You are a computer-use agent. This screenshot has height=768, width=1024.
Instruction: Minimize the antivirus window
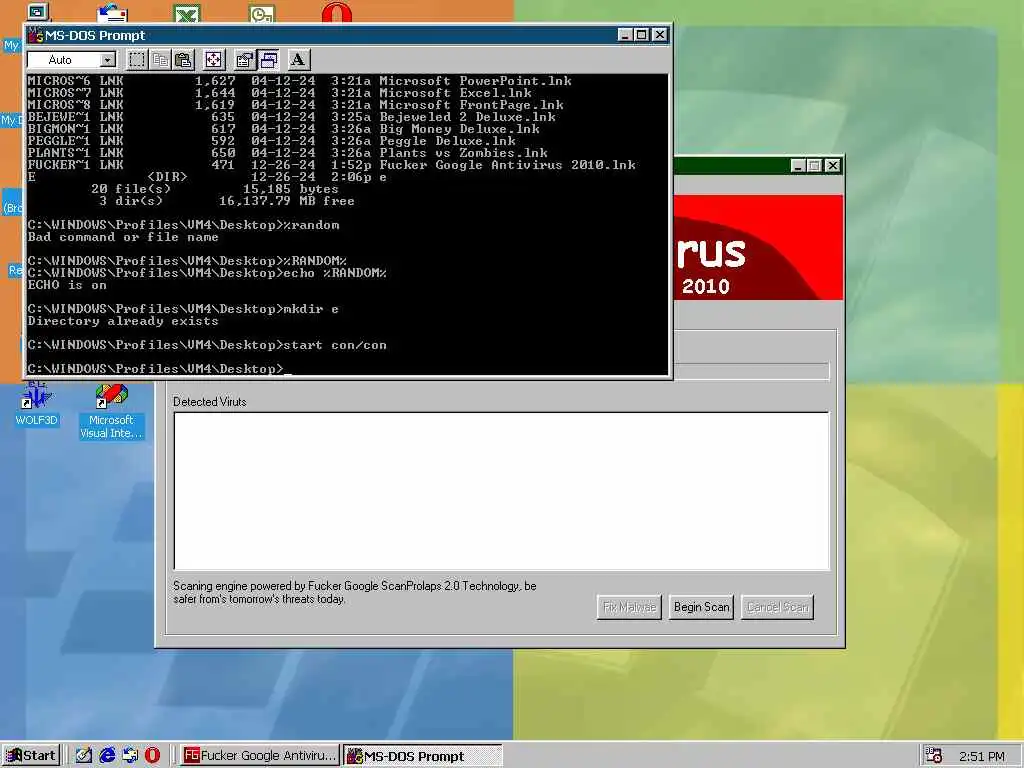(797, 166)
